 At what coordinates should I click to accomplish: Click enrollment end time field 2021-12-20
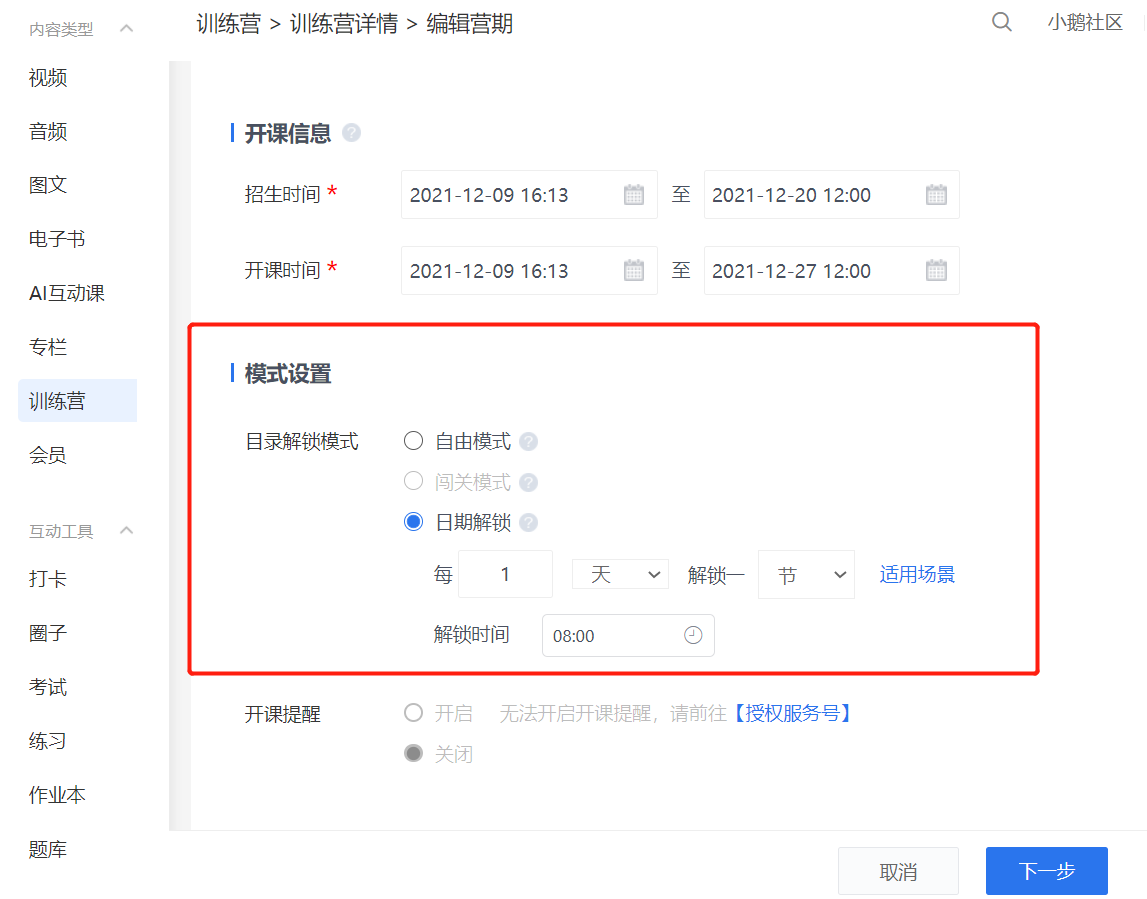pyautogui.click(x=832, y=195)
